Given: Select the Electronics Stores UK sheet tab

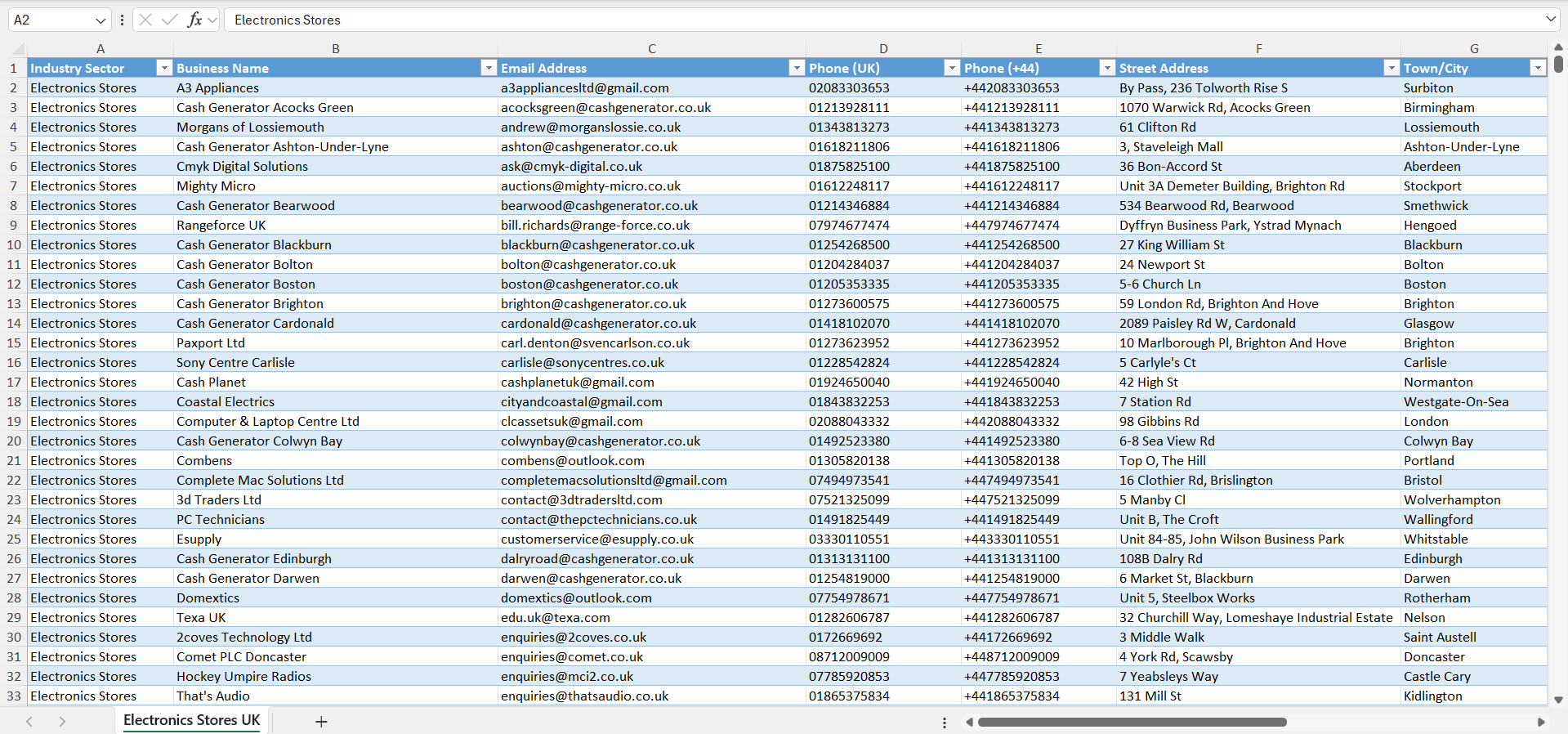Looking at the screenshot, I should coord(192,720).
